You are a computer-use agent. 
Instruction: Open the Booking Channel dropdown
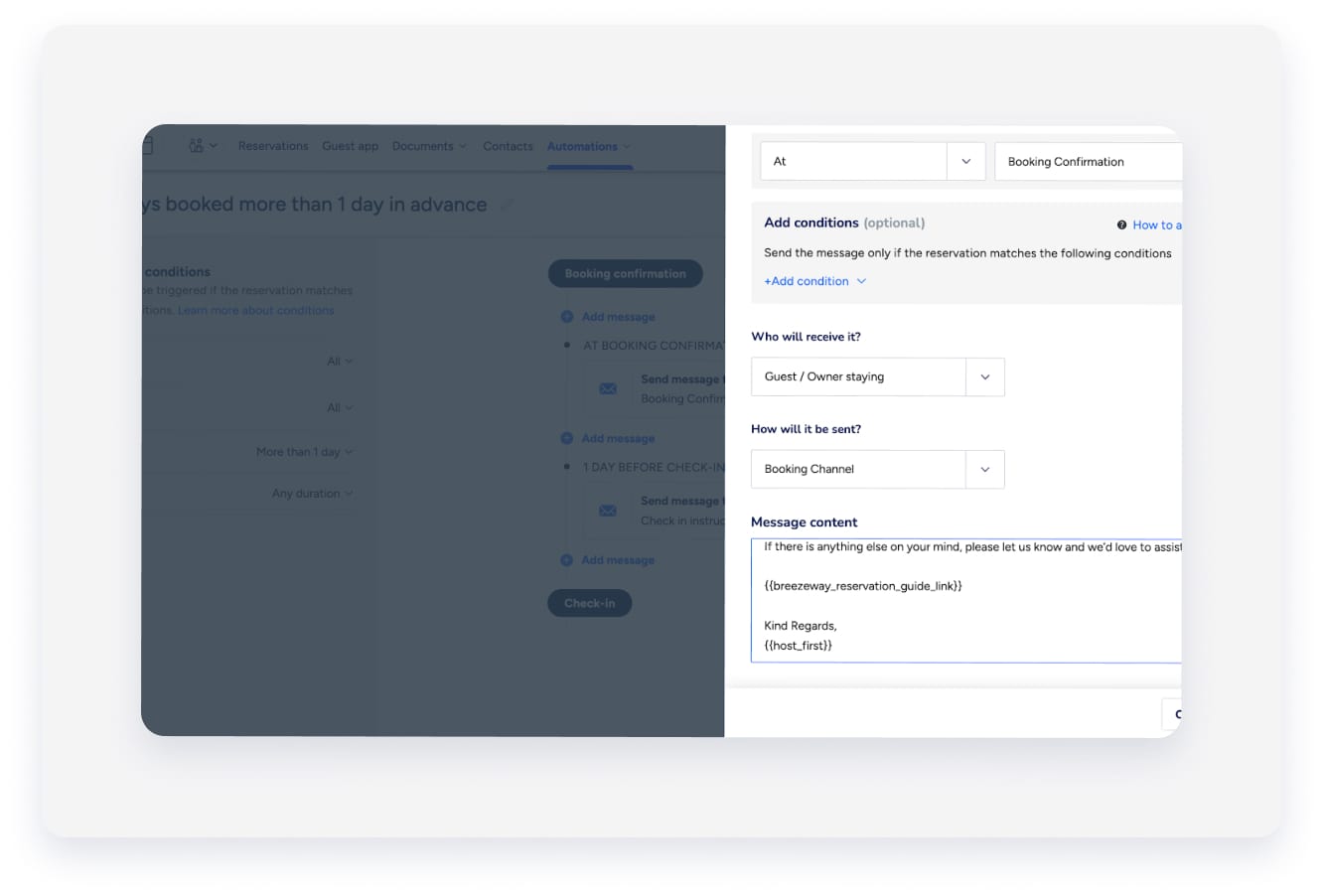coord(878,469)
